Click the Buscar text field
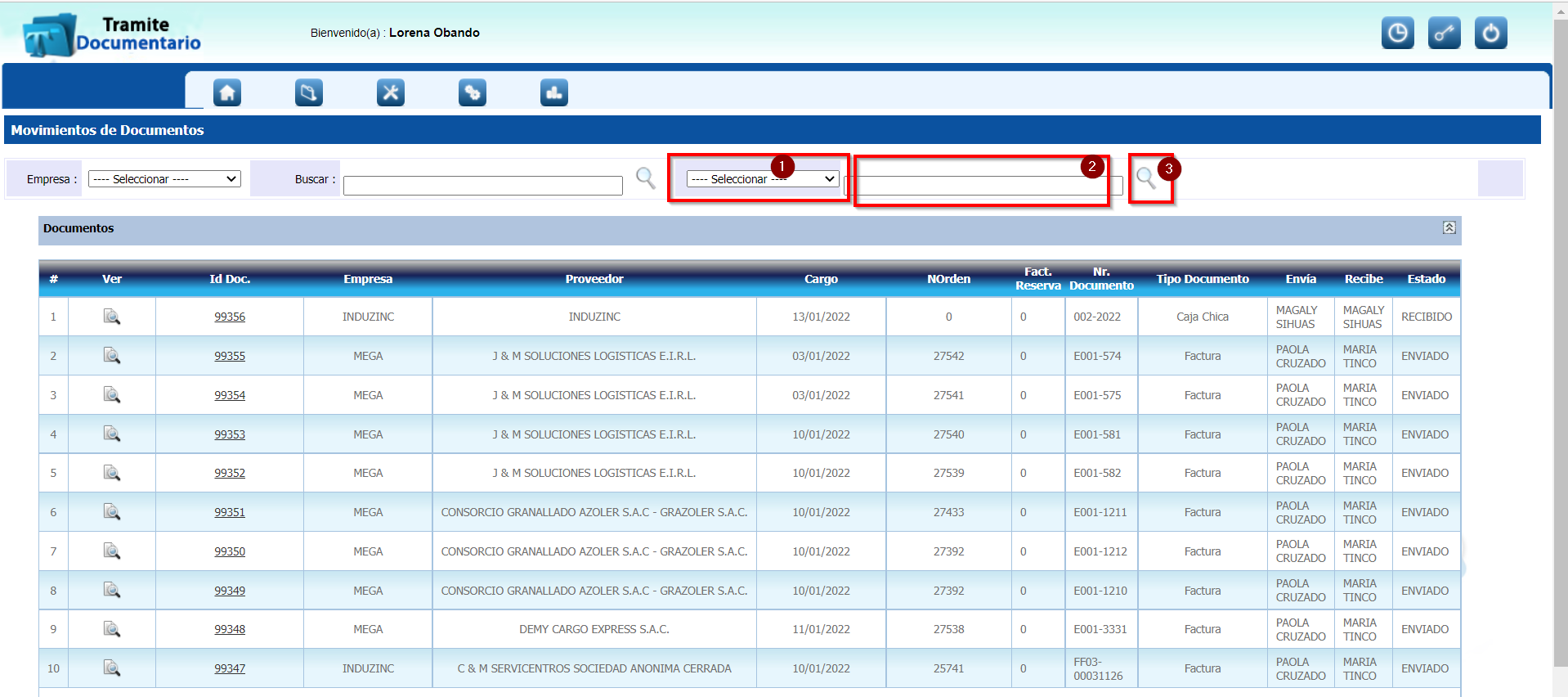The image size is (1568, 697). [x=483, y=186]
